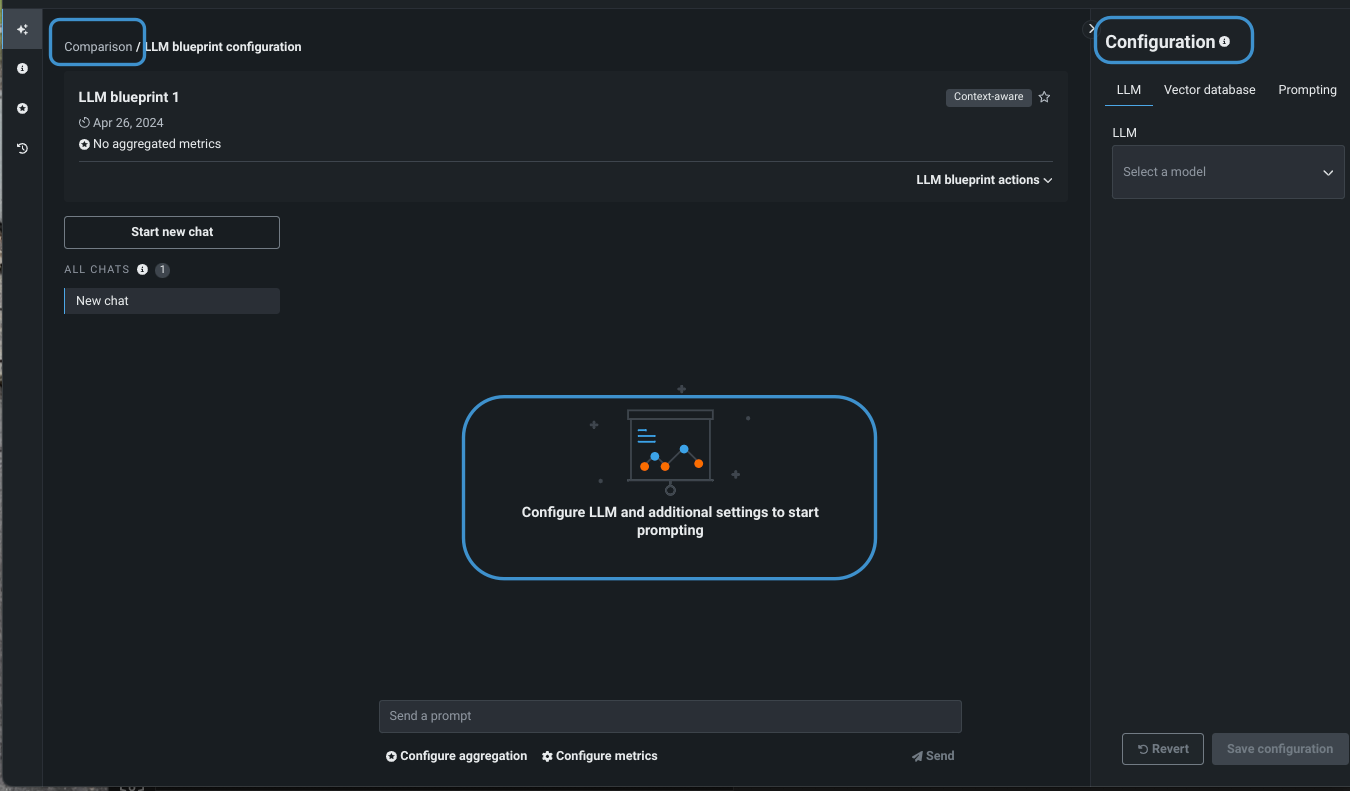Collapse the Configuration panel with the arrow

tap(1091, 29)
